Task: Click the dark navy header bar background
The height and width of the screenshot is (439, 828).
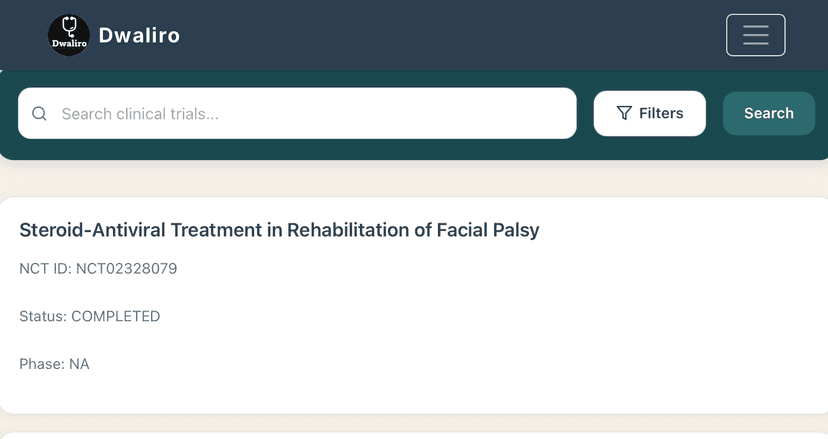Action: click(x=422, y=35)
